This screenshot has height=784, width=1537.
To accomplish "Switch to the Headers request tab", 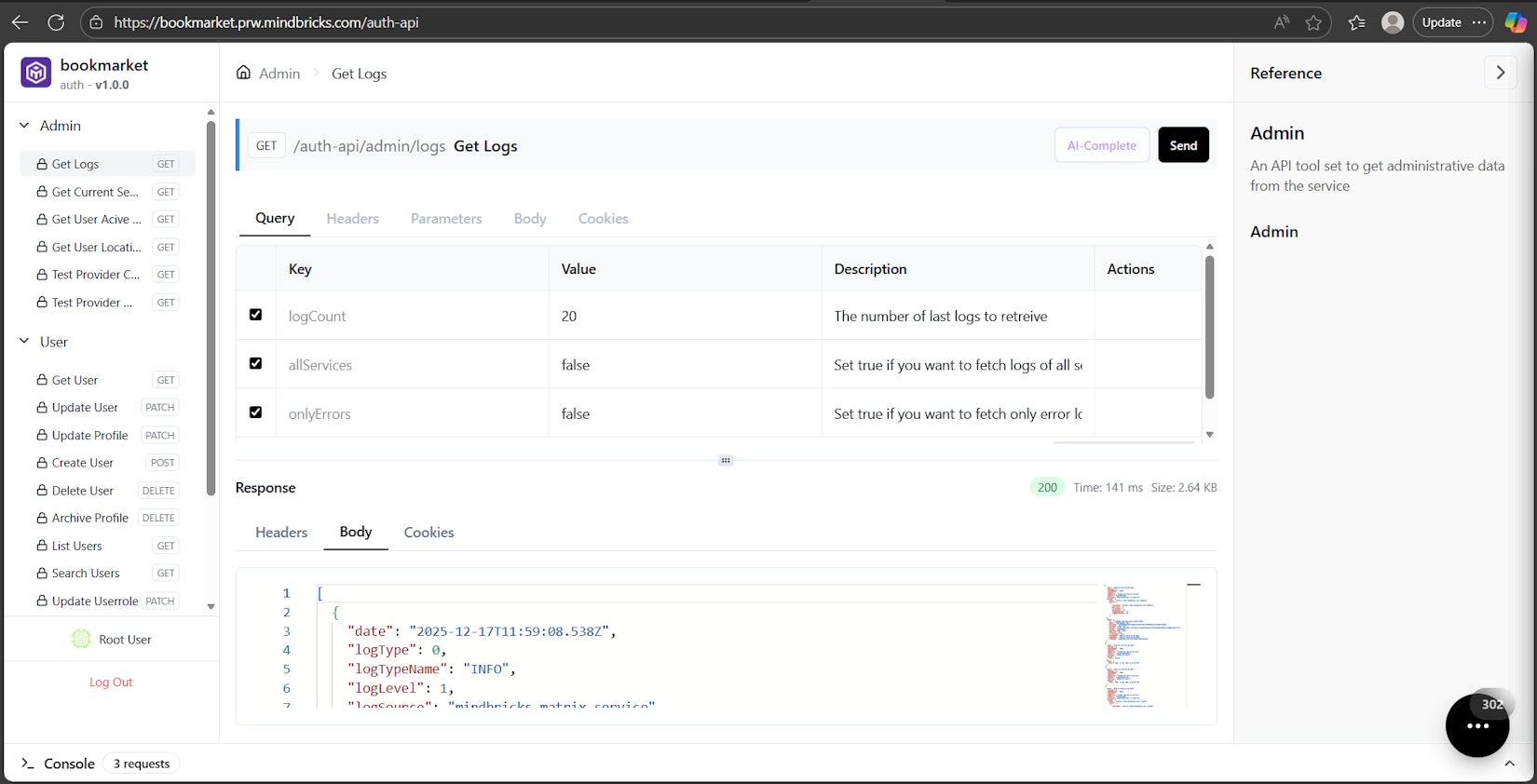I will 352,219.
